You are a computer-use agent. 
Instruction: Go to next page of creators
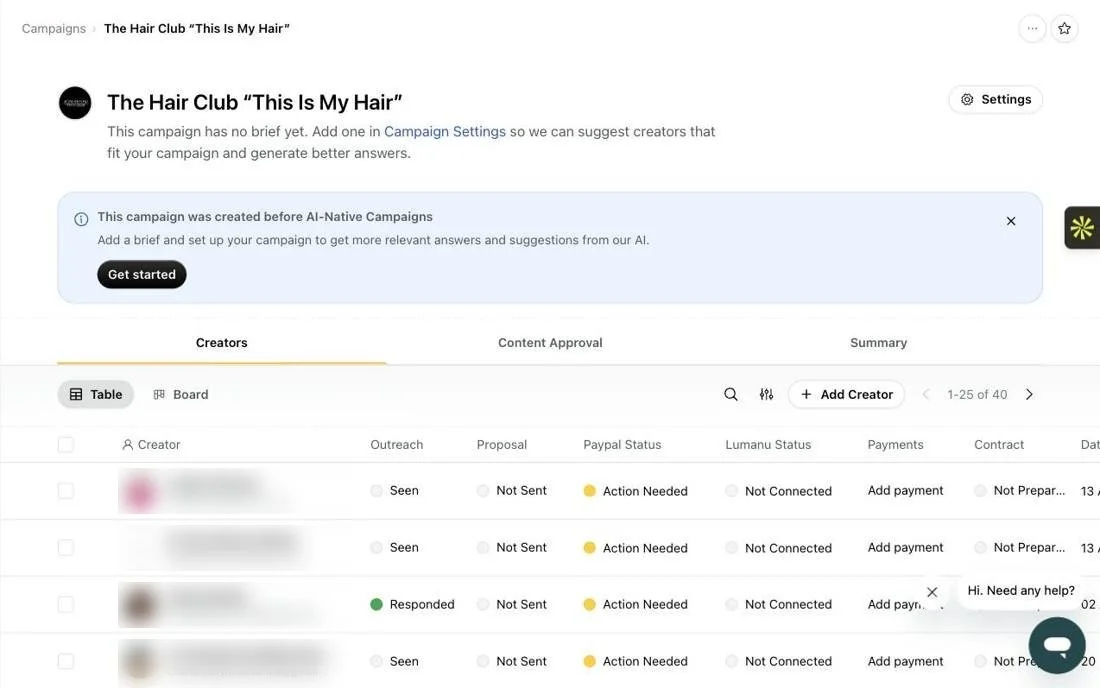1029,395
